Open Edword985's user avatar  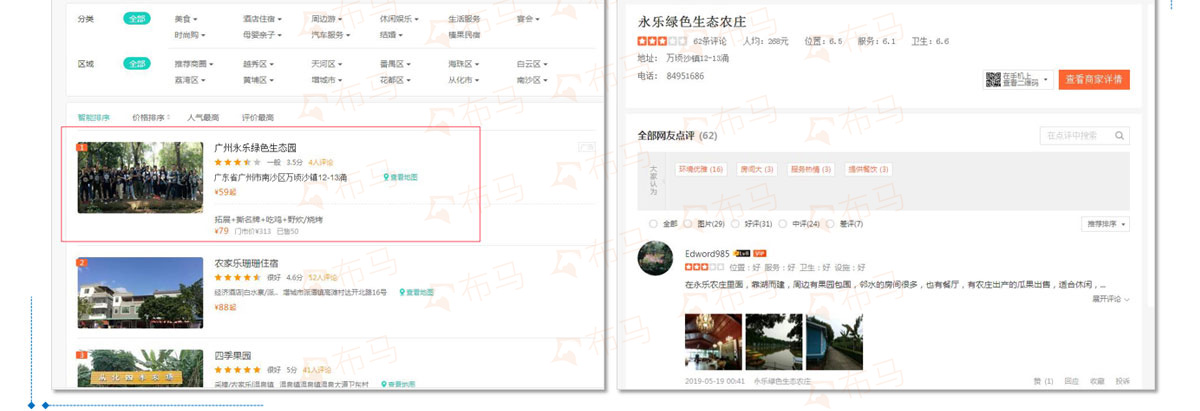coord(655,259)
